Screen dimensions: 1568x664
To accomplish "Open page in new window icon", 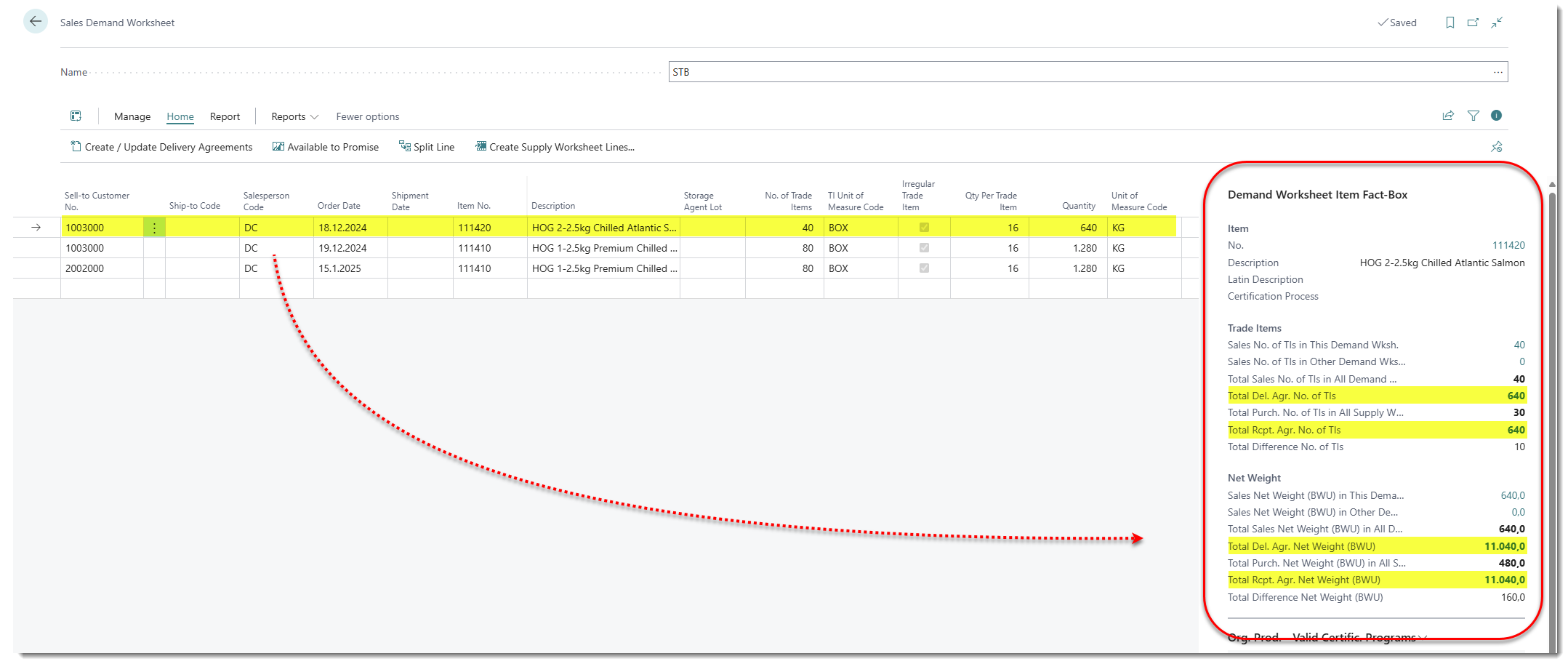I will coord(1473,23).
